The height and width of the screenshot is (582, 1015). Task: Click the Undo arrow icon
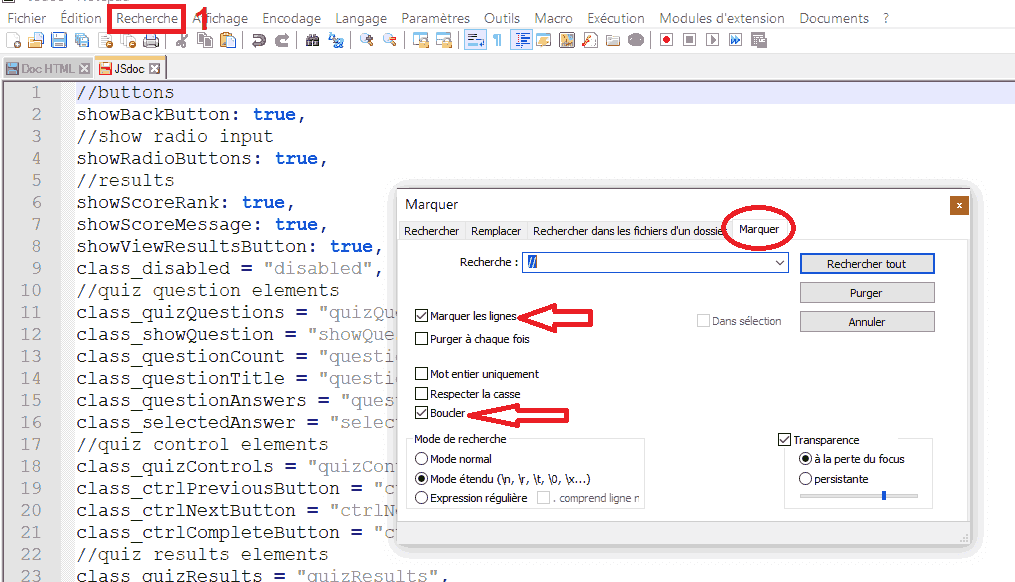coord(258,41)
